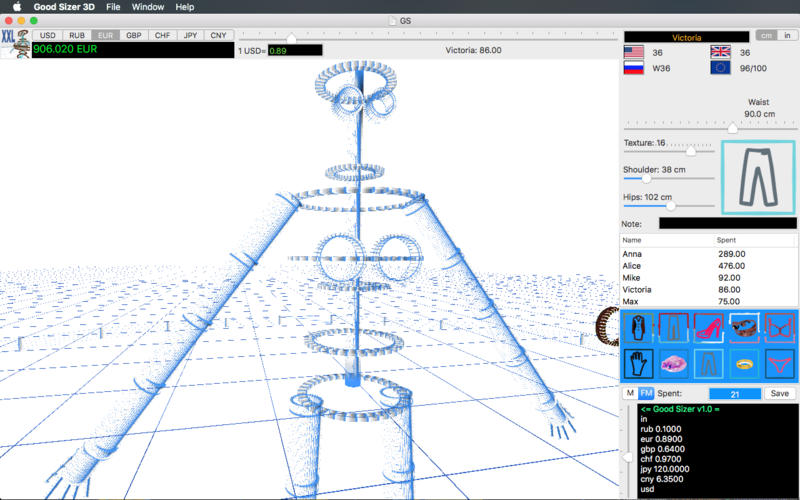Click the 'eur 0.8900' console line
The image size is (800, 500).
click(661, 439)
